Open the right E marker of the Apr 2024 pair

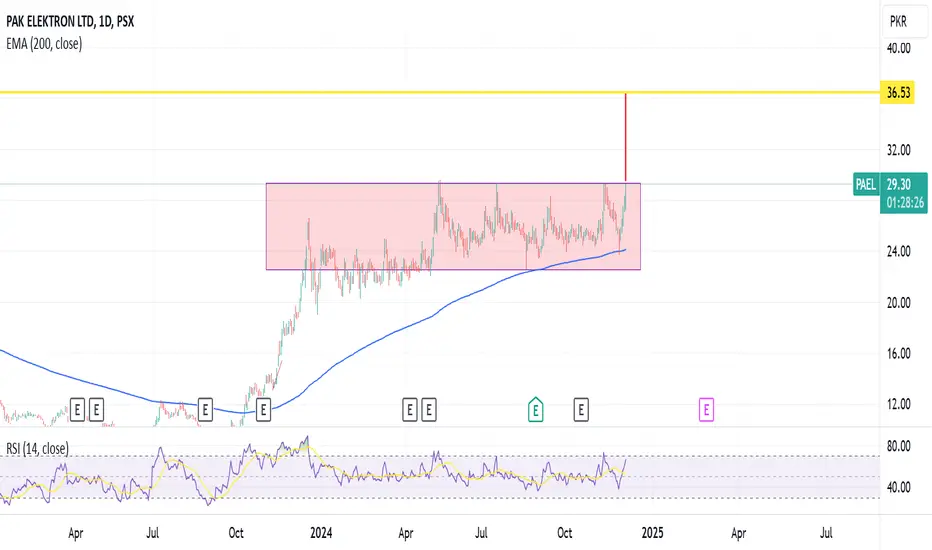click(429, 410)
